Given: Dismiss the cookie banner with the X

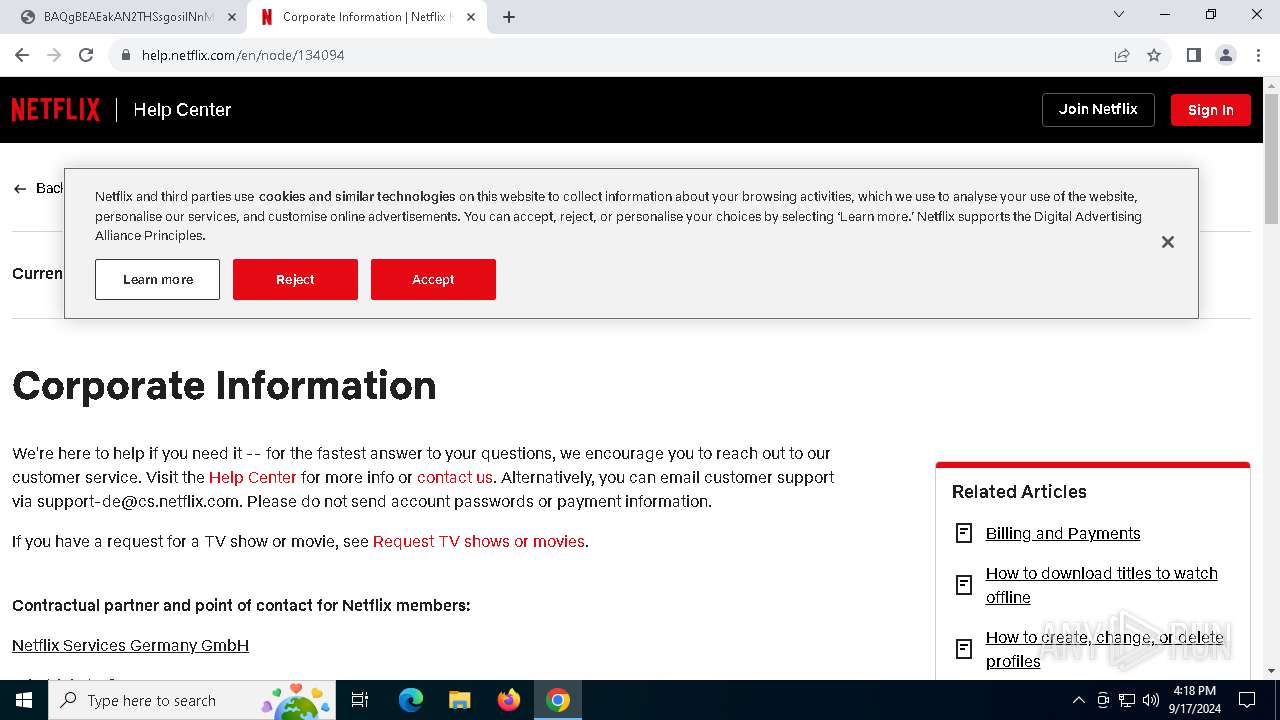Looking at the screenshot, I should (x=1167, y=242).
